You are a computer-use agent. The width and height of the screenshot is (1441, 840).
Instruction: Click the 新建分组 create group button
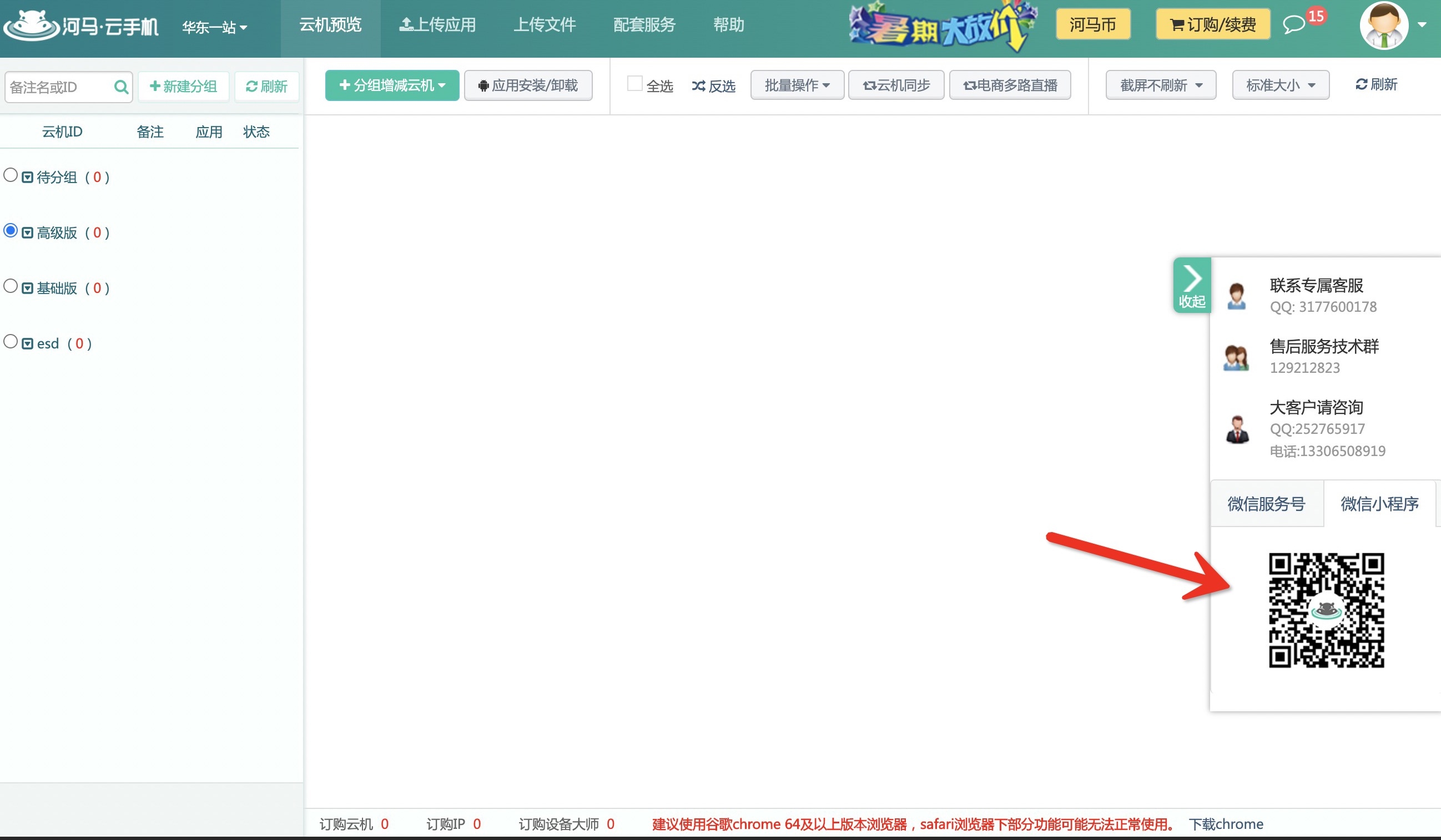[x=183, y=87]
